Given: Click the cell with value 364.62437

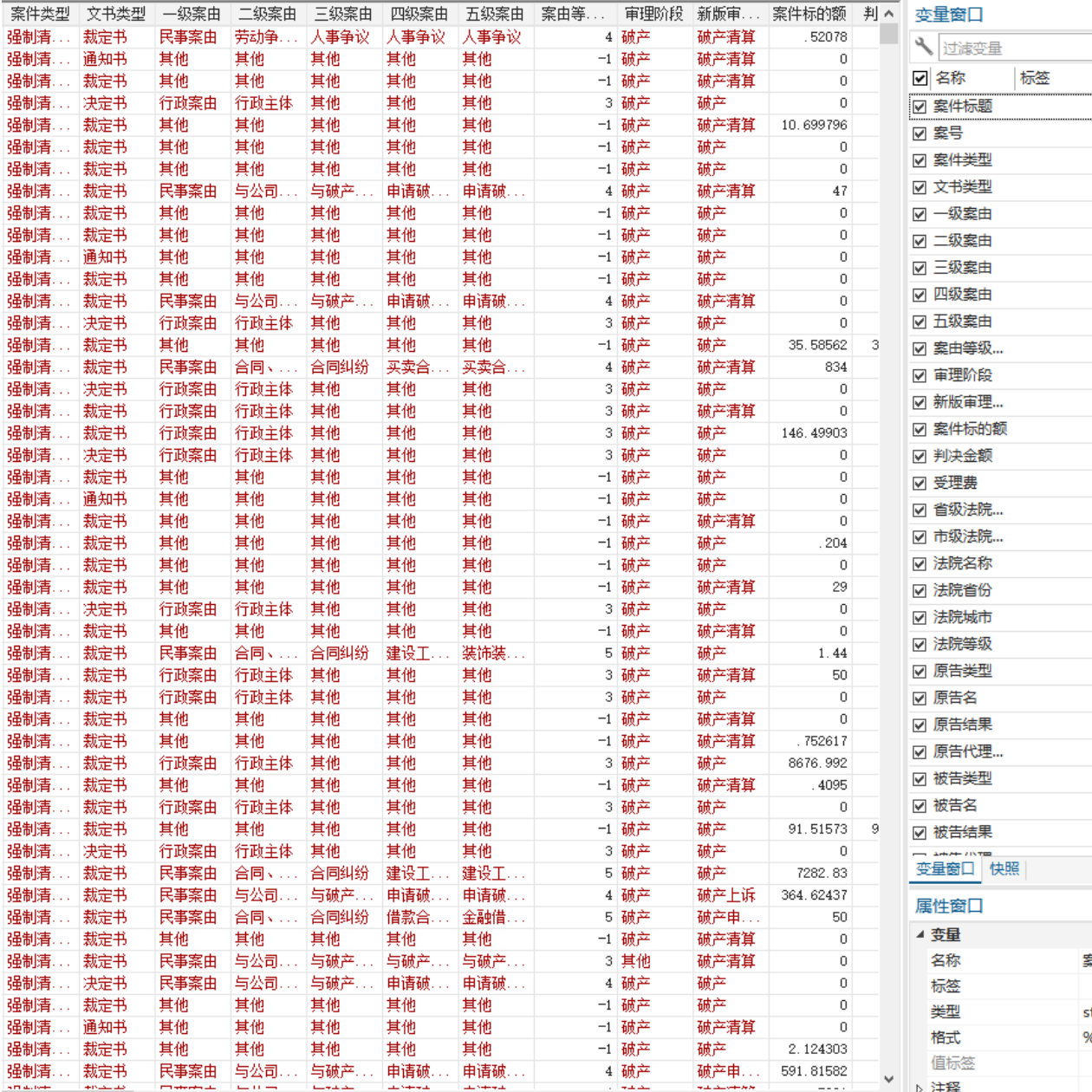Looking at the screenshot, I should 809,895.
